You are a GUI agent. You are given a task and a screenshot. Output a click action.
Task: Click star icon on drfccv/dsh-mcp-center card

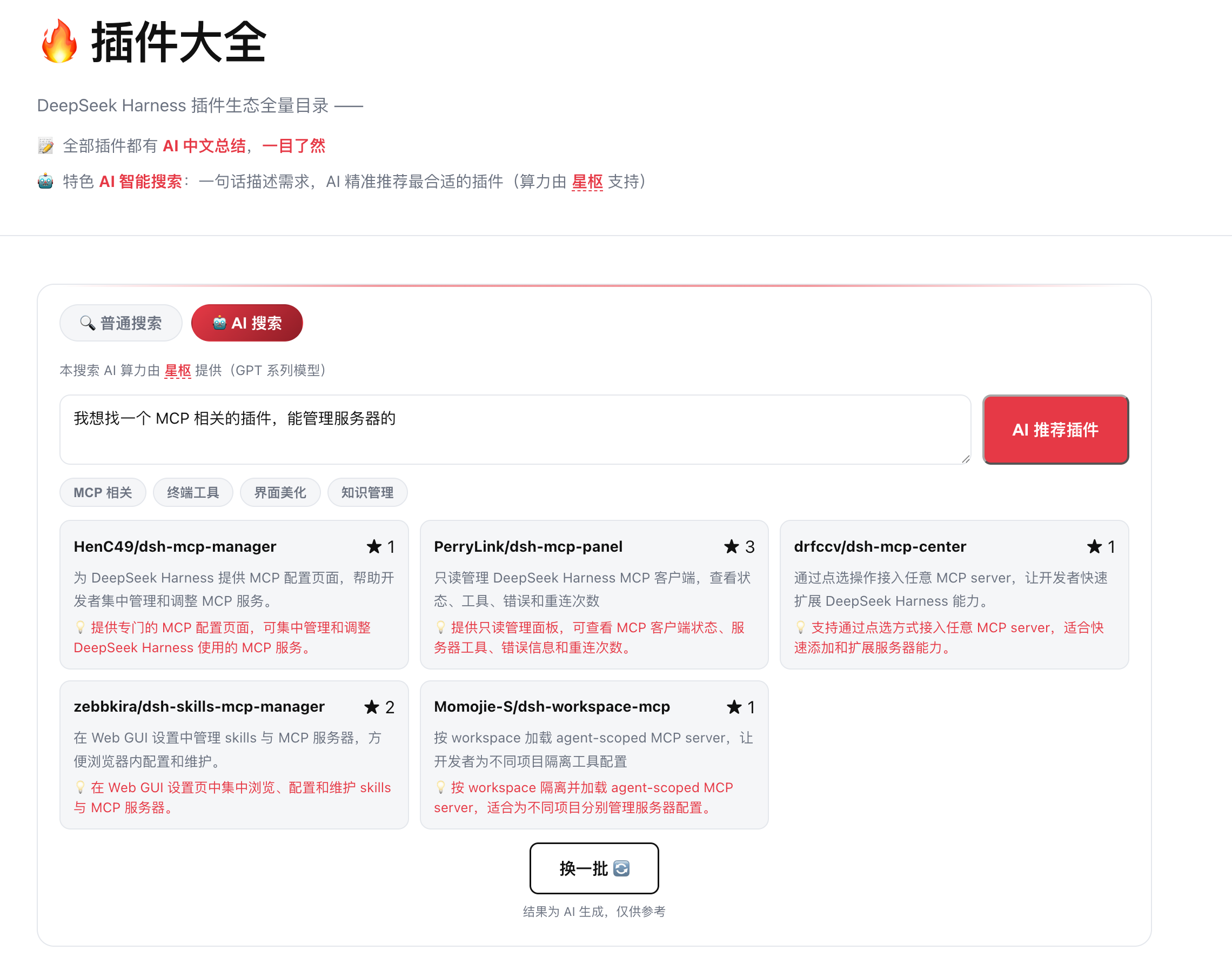pos(1094,547)
